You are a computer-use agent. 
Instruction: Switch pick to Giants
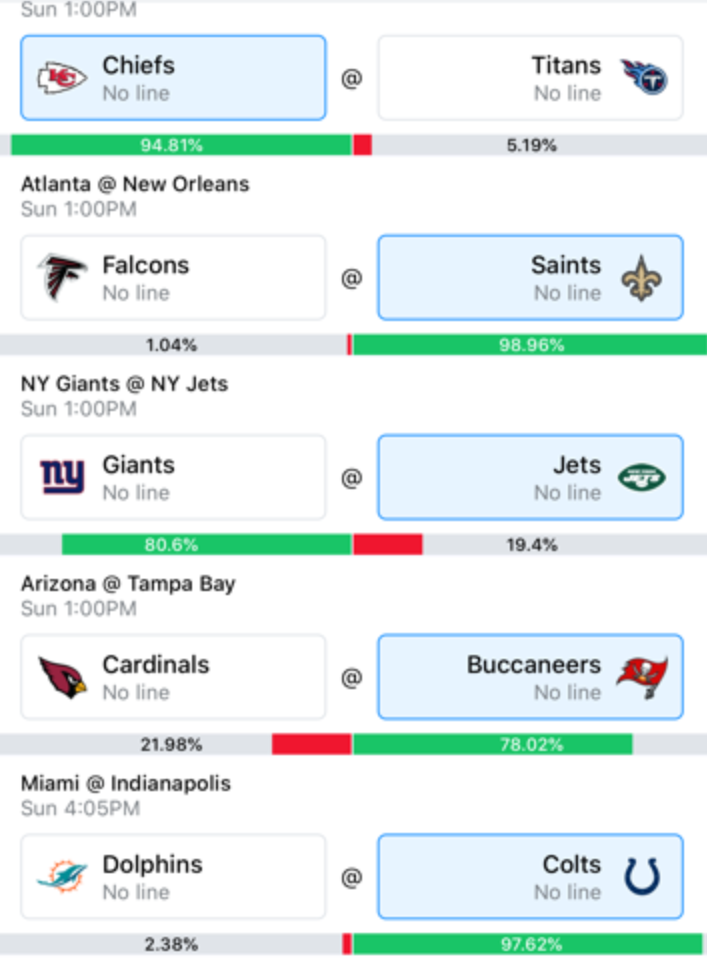click(x=173, y=477)
